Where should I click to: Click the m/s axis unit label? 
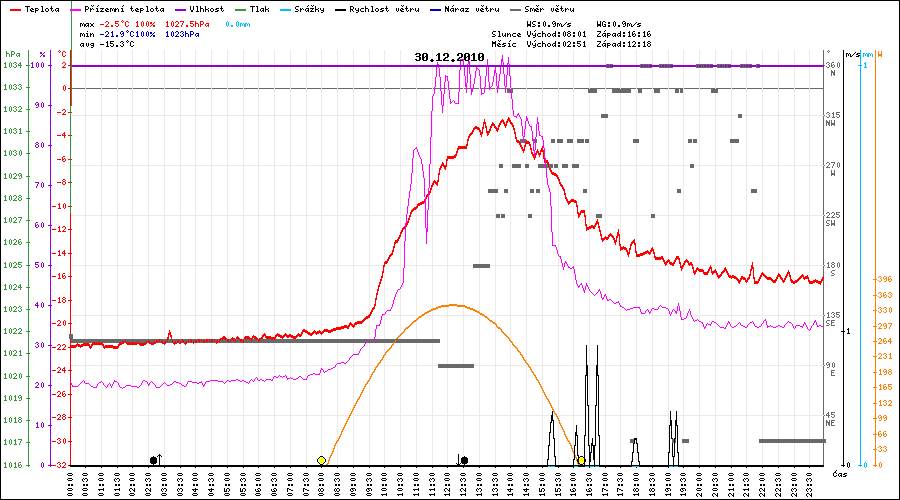pos(853,55)
